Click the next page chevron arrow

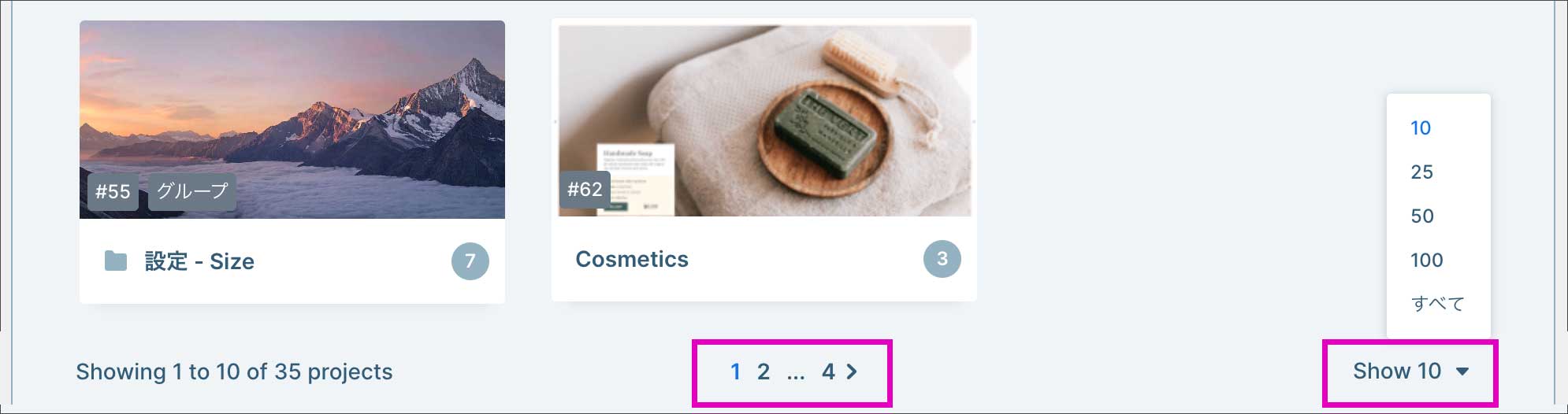(852, 371)
